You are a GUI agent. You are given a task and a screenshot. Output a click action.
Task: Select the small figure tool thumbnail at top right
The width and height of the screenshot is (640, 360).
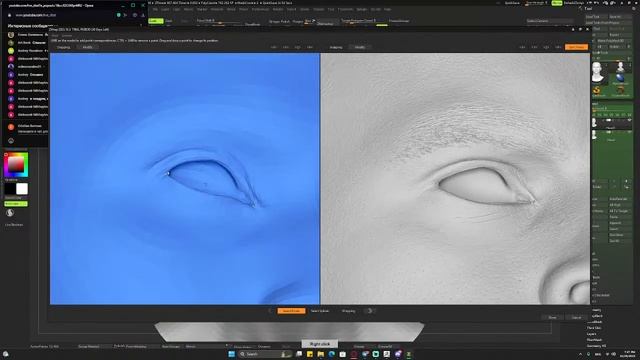[620, 67]
